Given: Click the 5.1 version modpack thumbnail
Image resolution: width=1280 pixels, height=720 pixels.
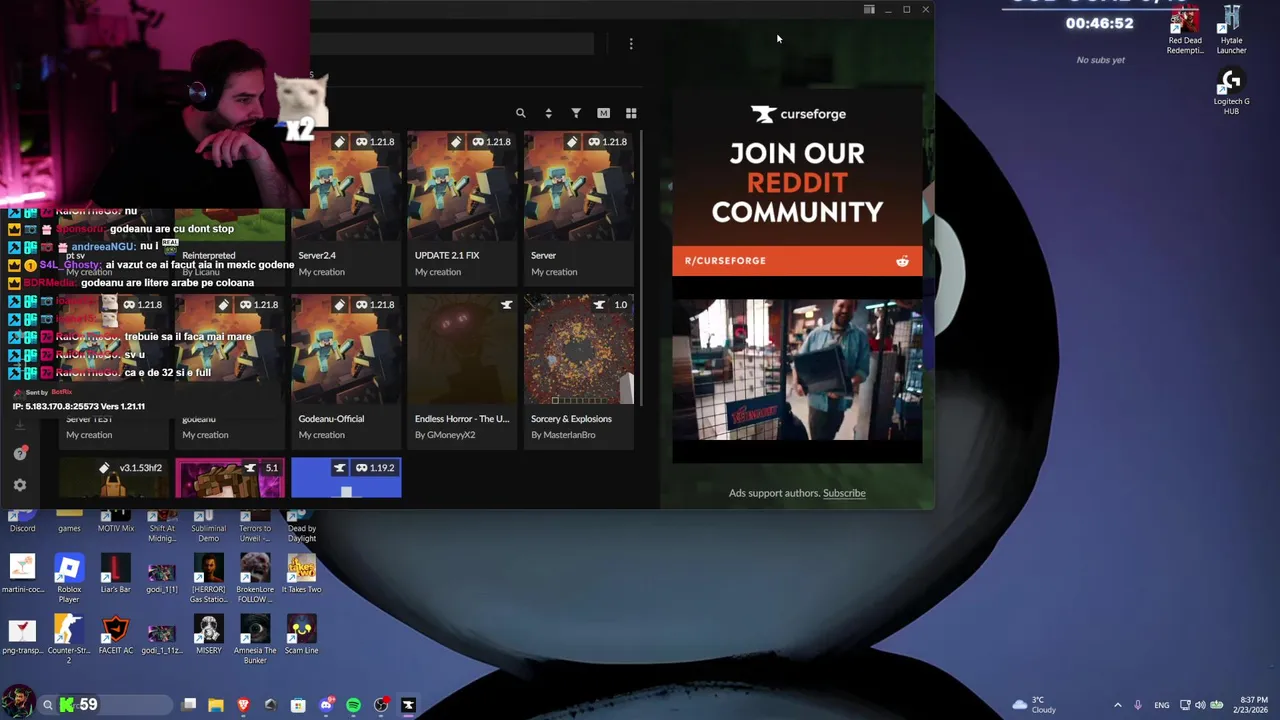Looking at the screenshot, I should [x=230, y=478].
